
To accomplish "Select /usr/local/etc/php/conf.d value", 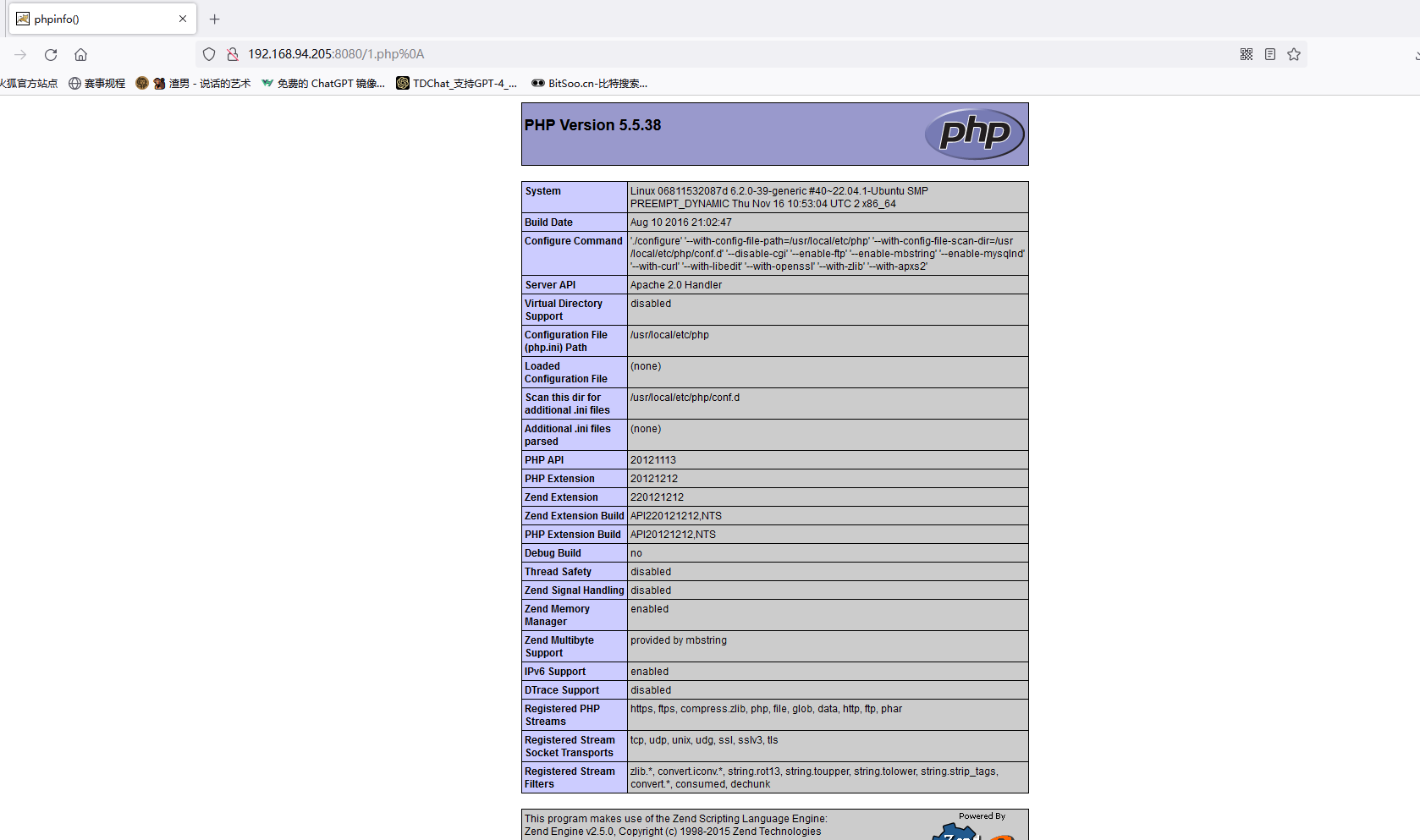I will click(x=685, y=398).
